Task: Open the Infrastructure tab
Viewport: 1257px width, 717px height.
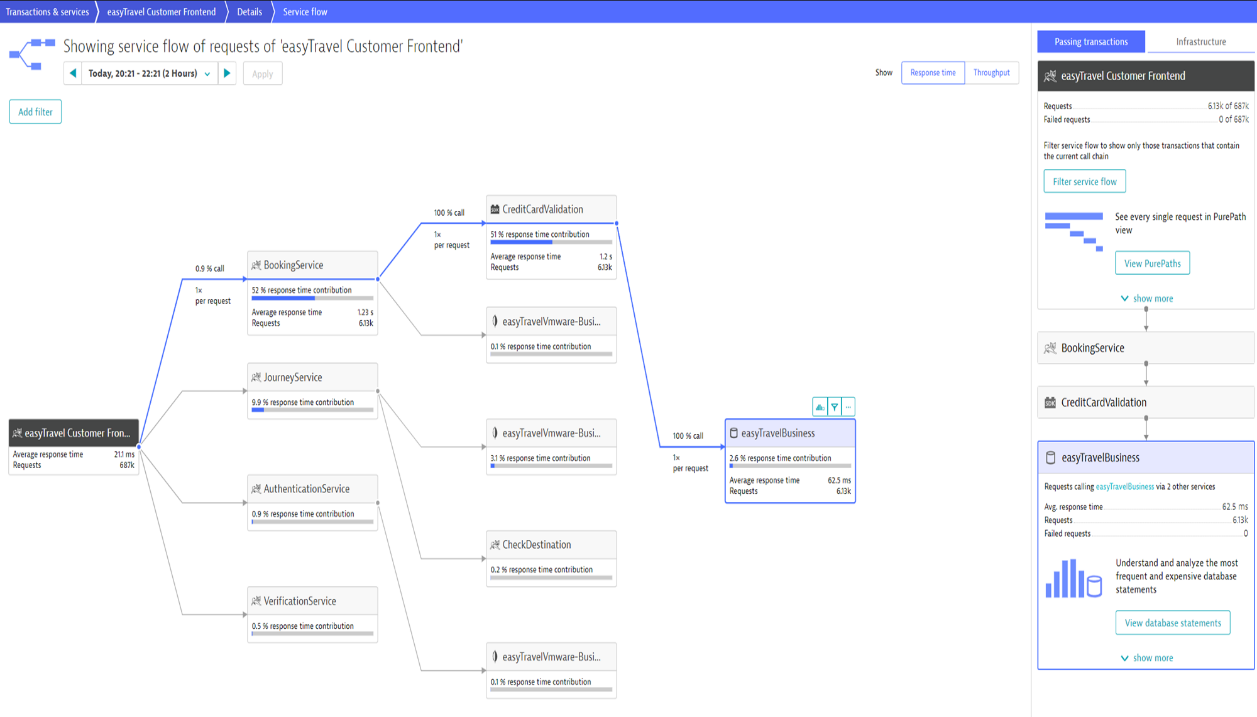Action: tap(1200, 42)
